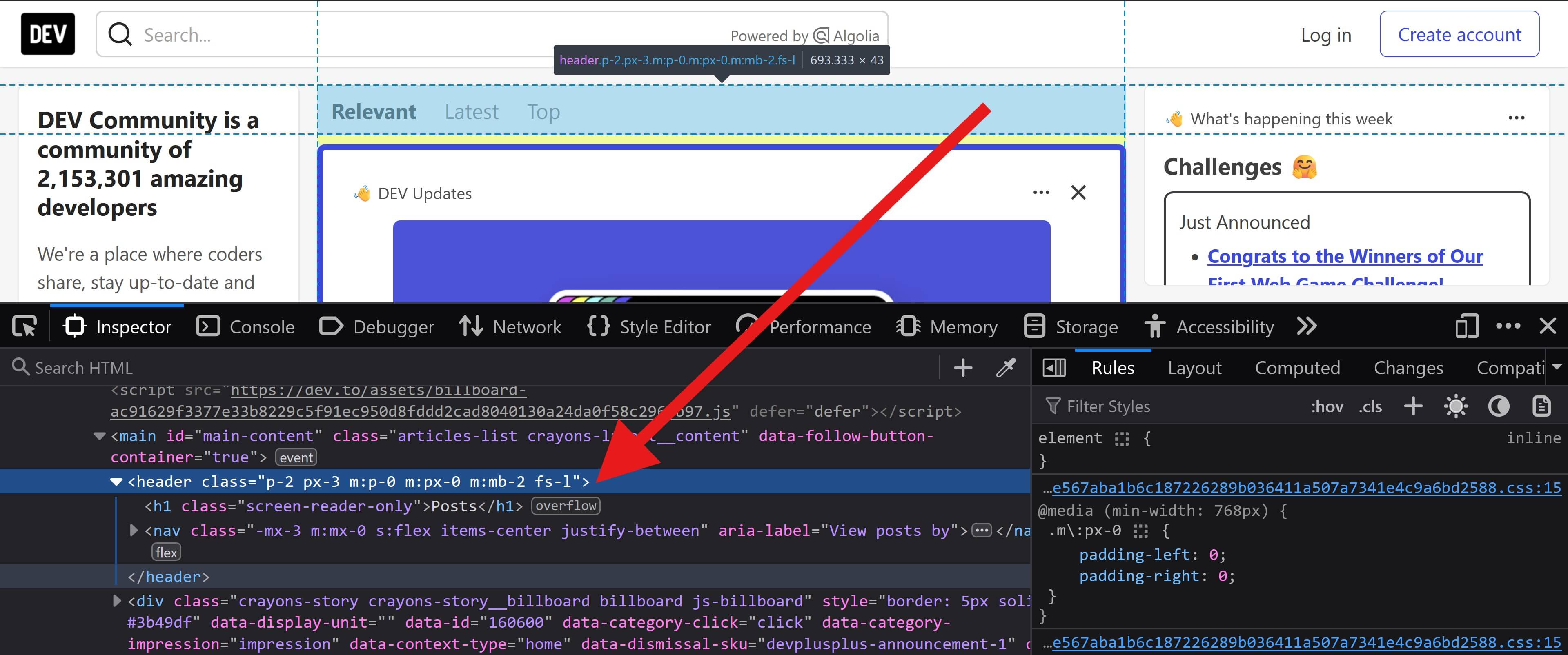Toggle Responsive Design Mode icon
This screenshot has height=655, width=1568.
tap(1467, 326)
